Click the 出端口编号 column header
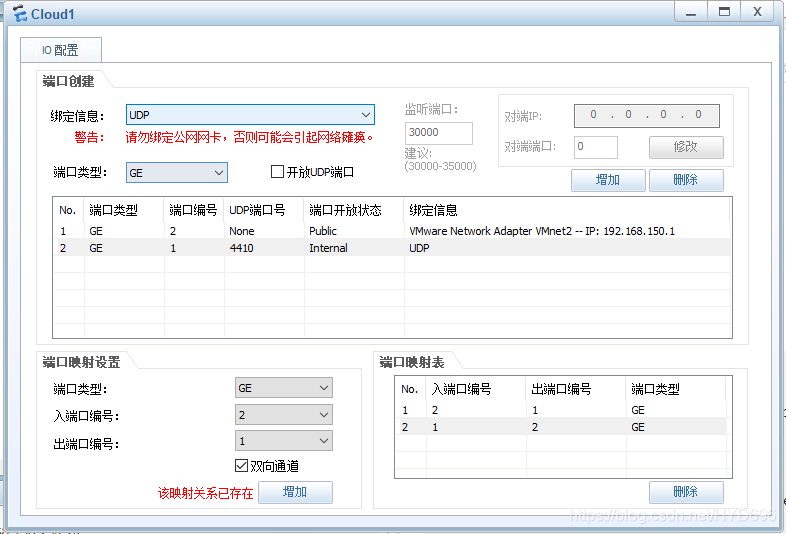786x534 pixels. point(576,389)
